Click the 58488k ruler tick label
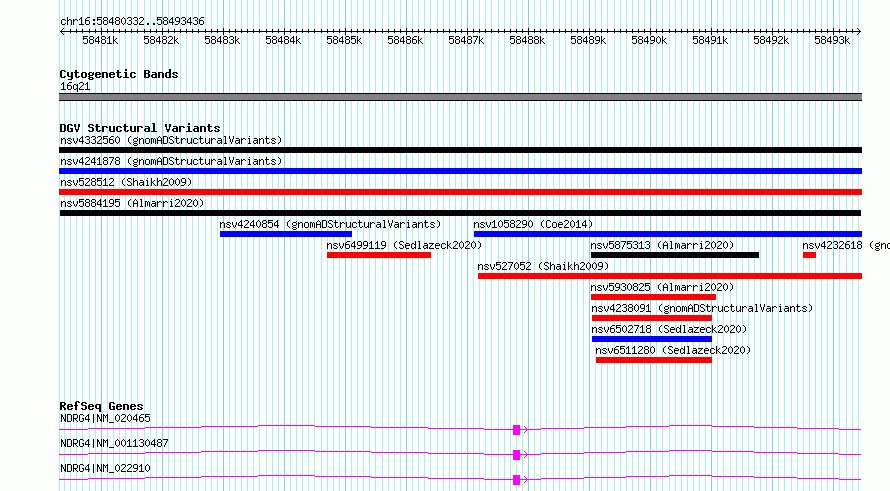This screenshot has height=491, width=890. (527, 40)
